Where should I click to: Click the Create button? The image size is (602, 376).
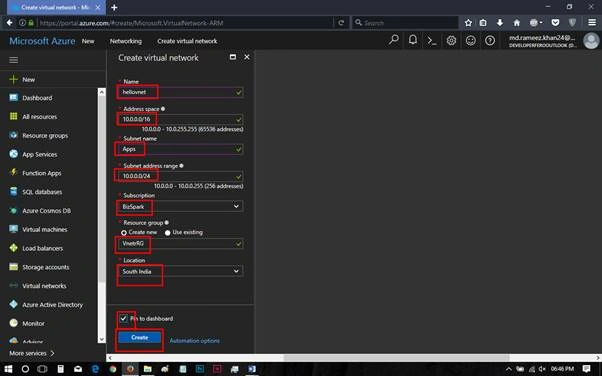point(139,337)
